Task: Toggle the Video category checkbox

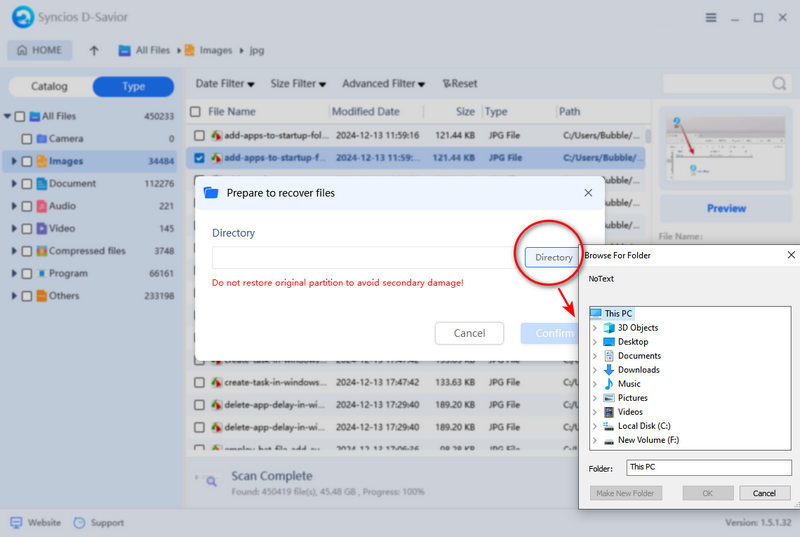Action: pos(27,228)
